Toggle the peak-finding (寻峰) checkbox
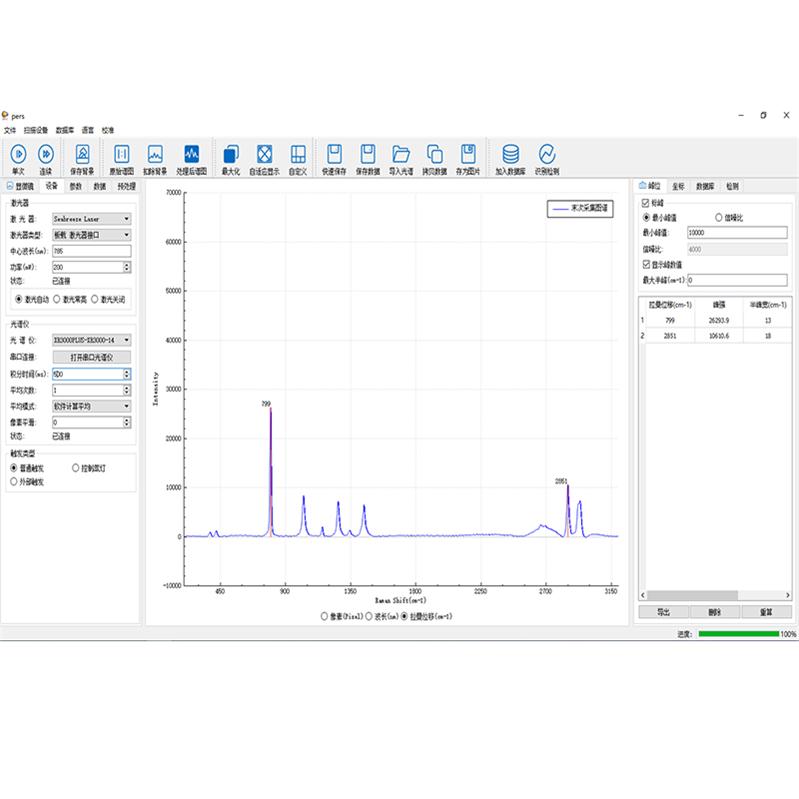This screenshot has height=799, width=799. pyautogui.click(x=645, y=202)
